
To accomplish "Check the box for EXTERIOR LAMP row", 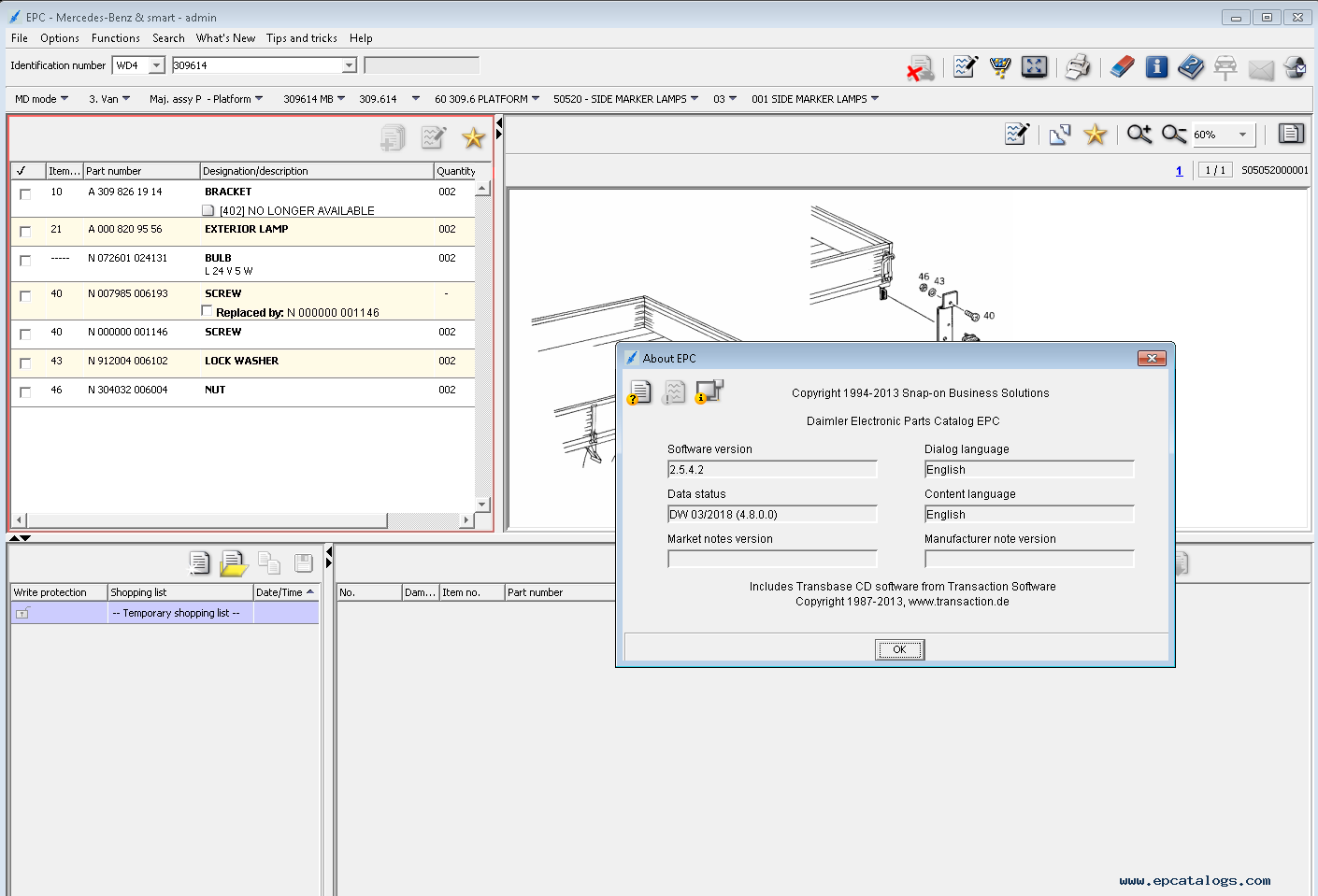I will point(25,231).
